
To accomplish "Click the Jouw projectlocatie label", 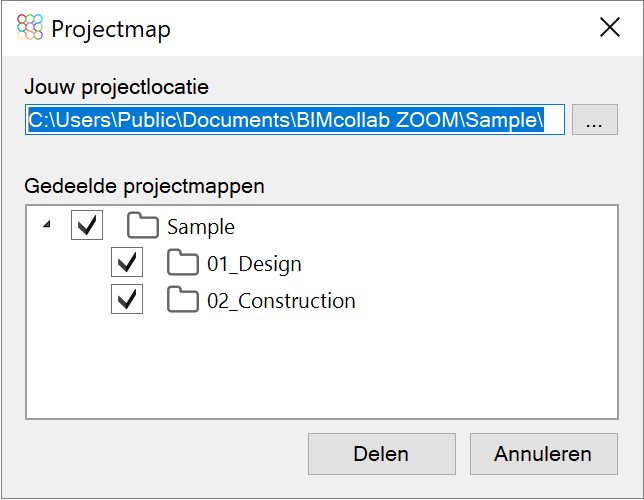I will click(x=117, y=87).
